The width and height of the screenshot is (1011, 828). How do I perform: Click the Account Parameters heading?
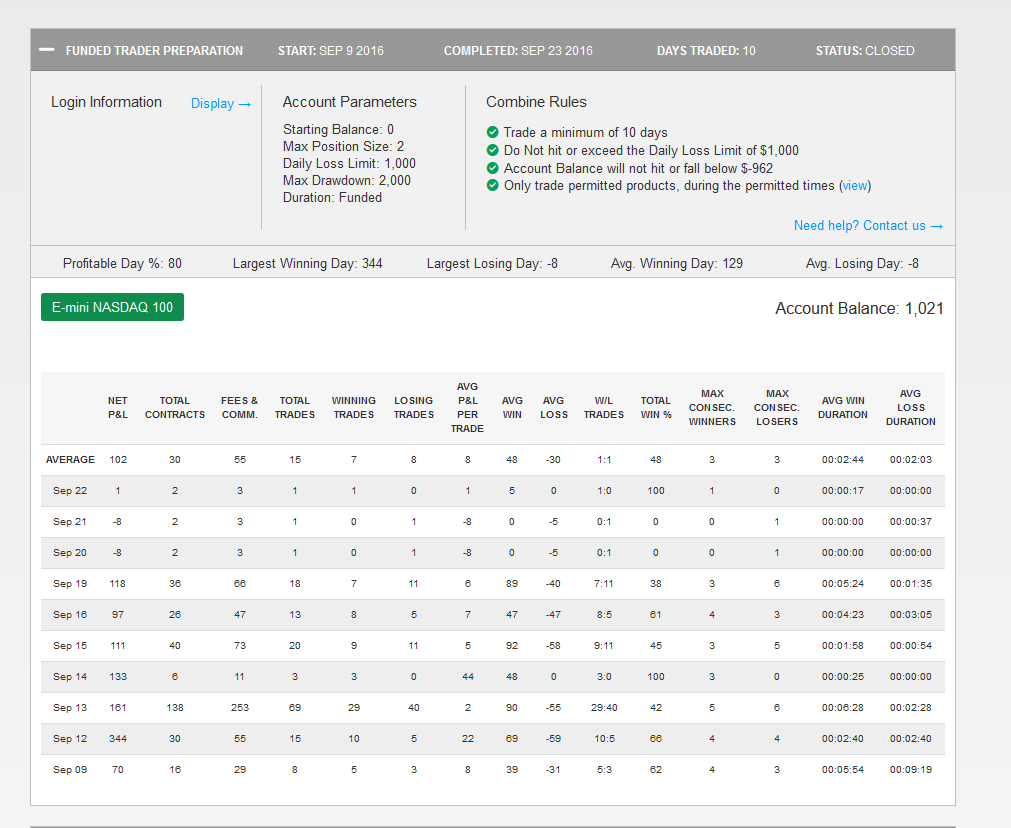tap(349, 102)
